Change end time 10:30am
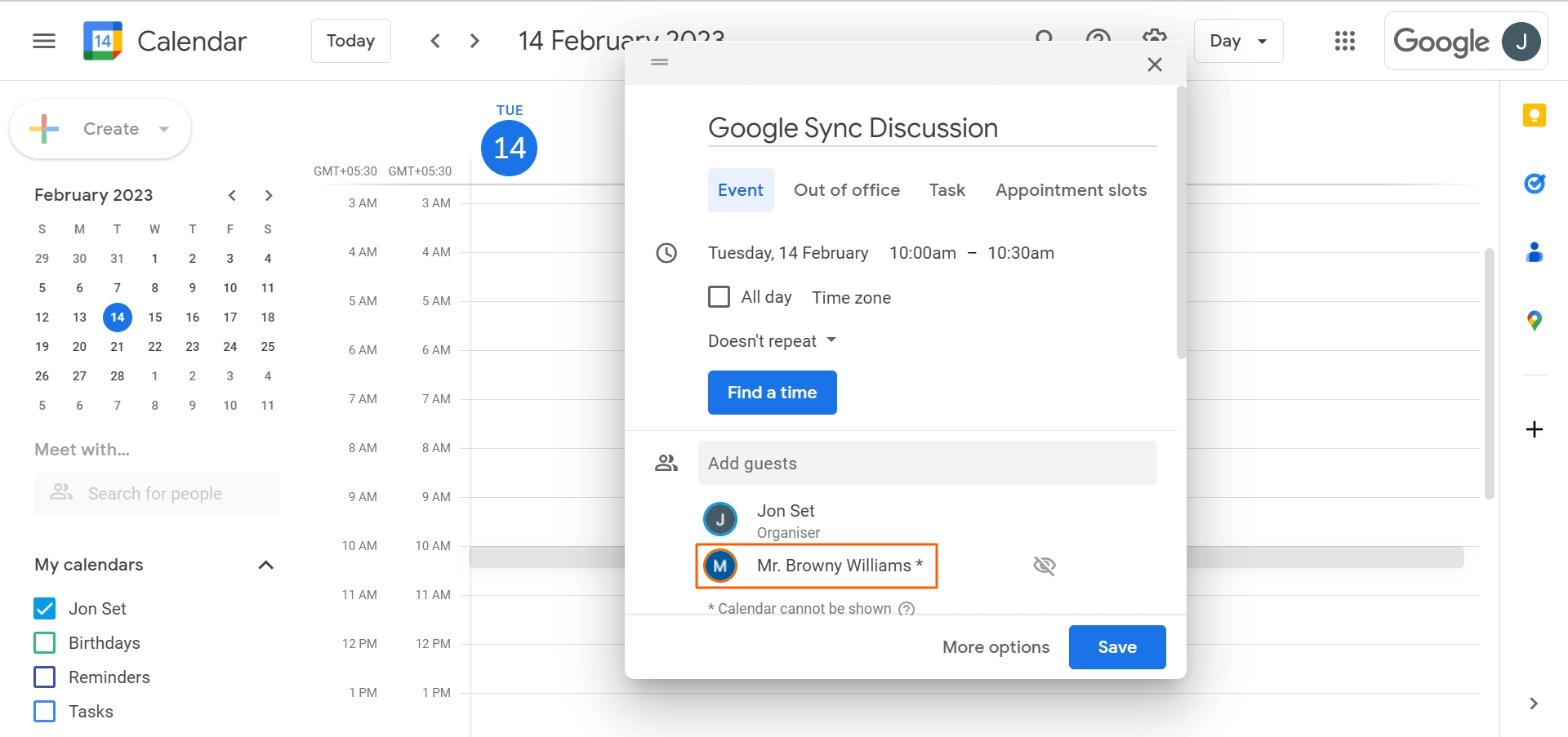This screenshot has width=1568, height=737. [x=1021, y=253]
